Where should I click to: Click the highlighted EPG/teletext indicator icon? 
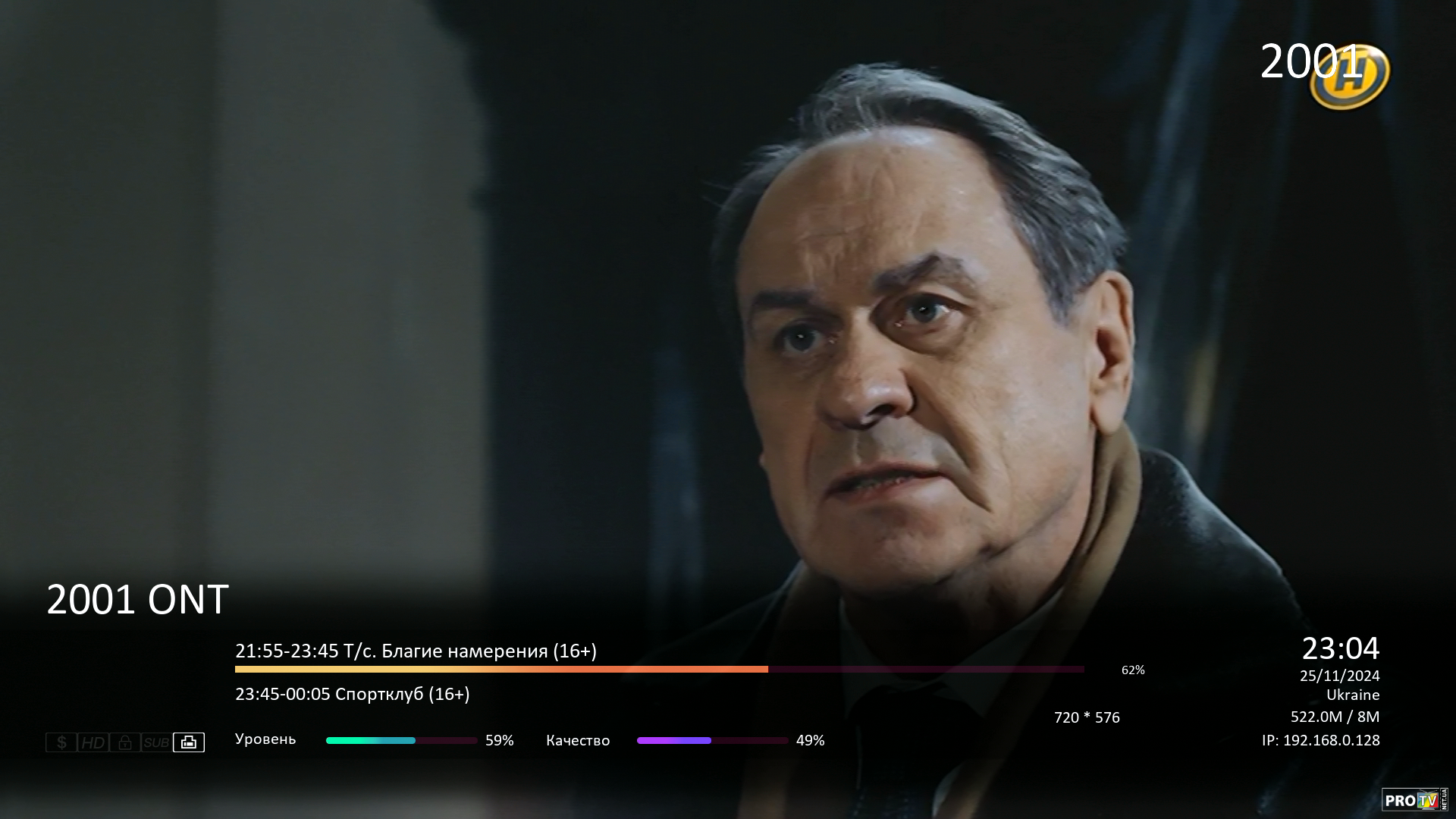[x=189, y=742]
